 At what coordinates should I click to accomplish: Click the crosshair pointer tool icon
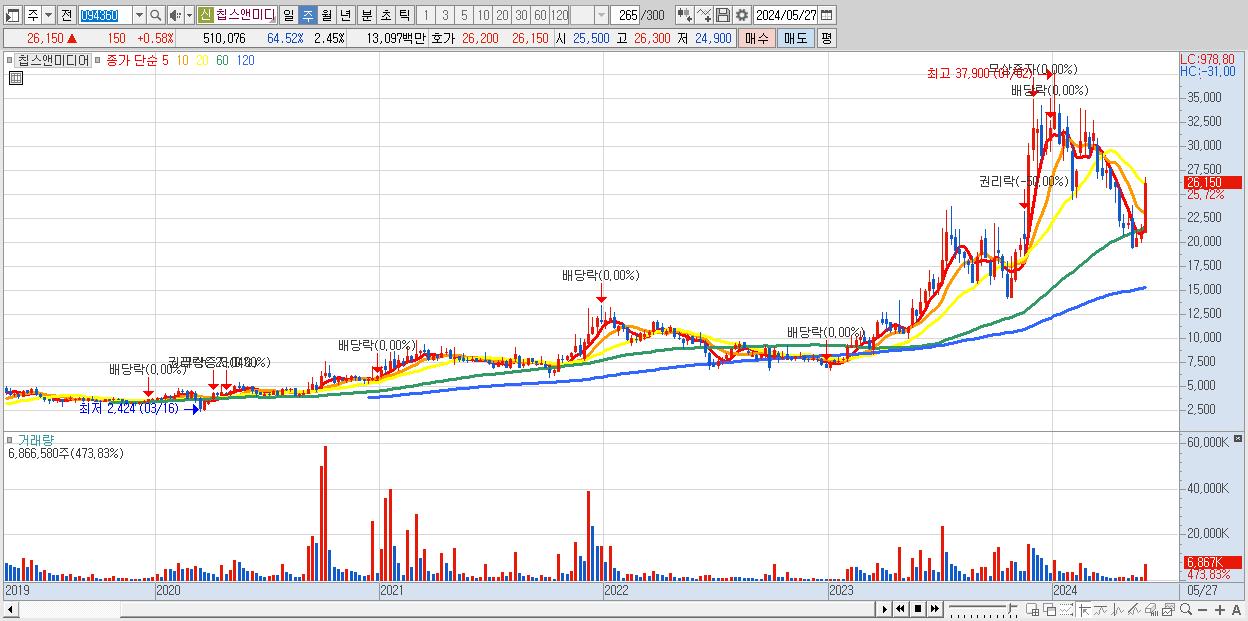pyautogui.click(x=1084, y=610)
